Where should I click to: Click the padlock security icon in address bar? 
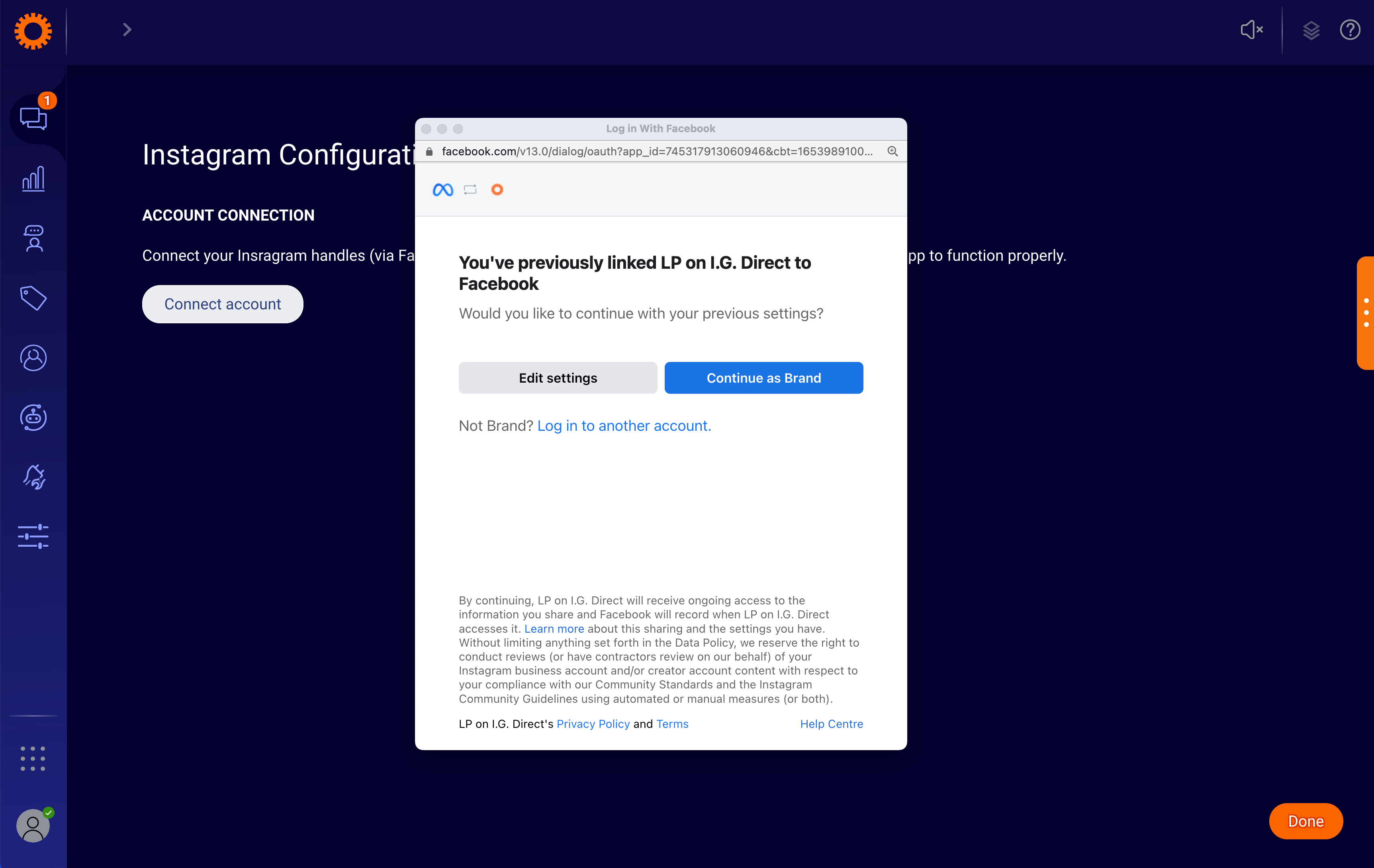430,151
